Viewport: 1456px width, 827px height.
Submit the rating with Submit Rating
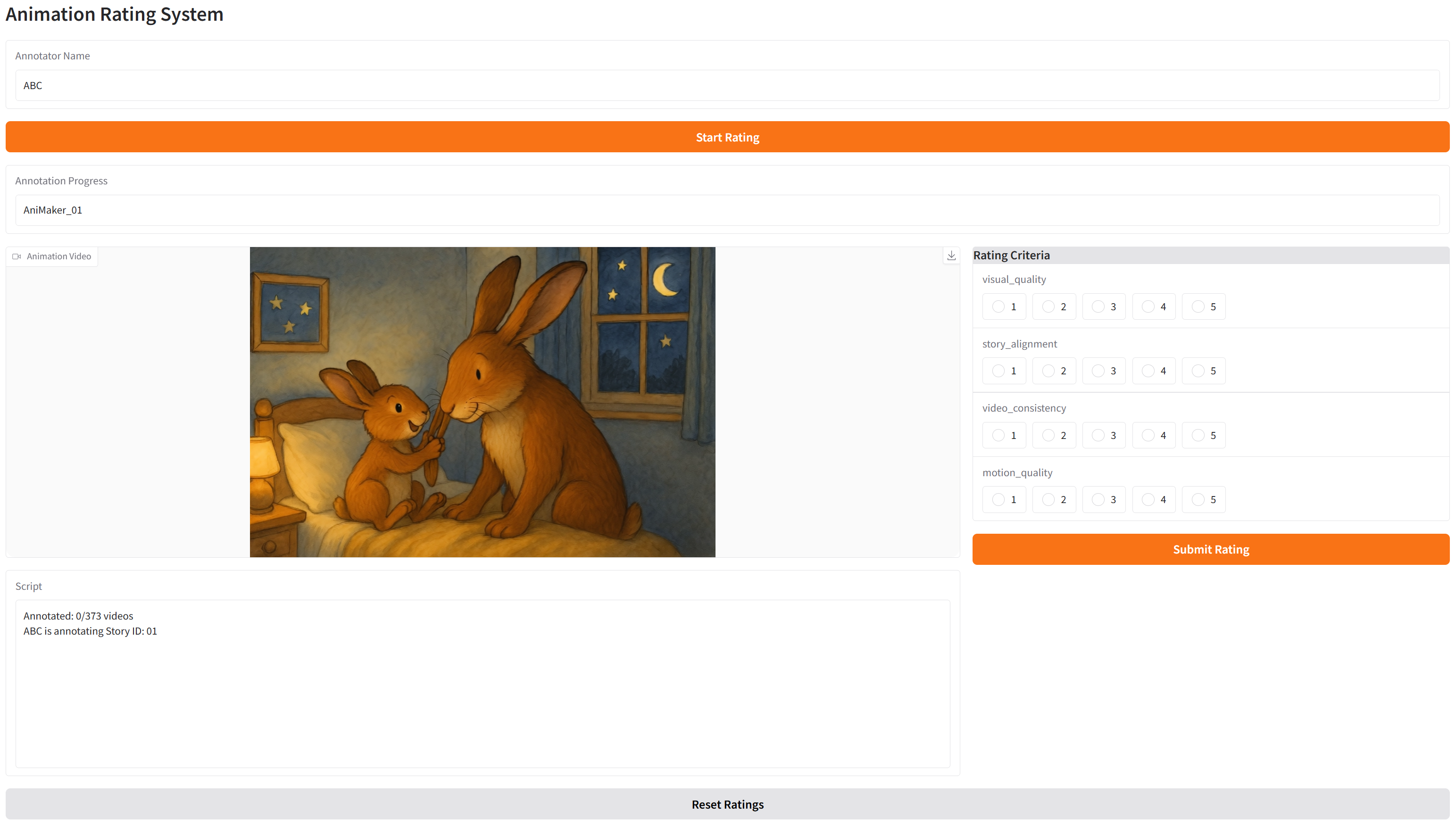coord(1211,549)
